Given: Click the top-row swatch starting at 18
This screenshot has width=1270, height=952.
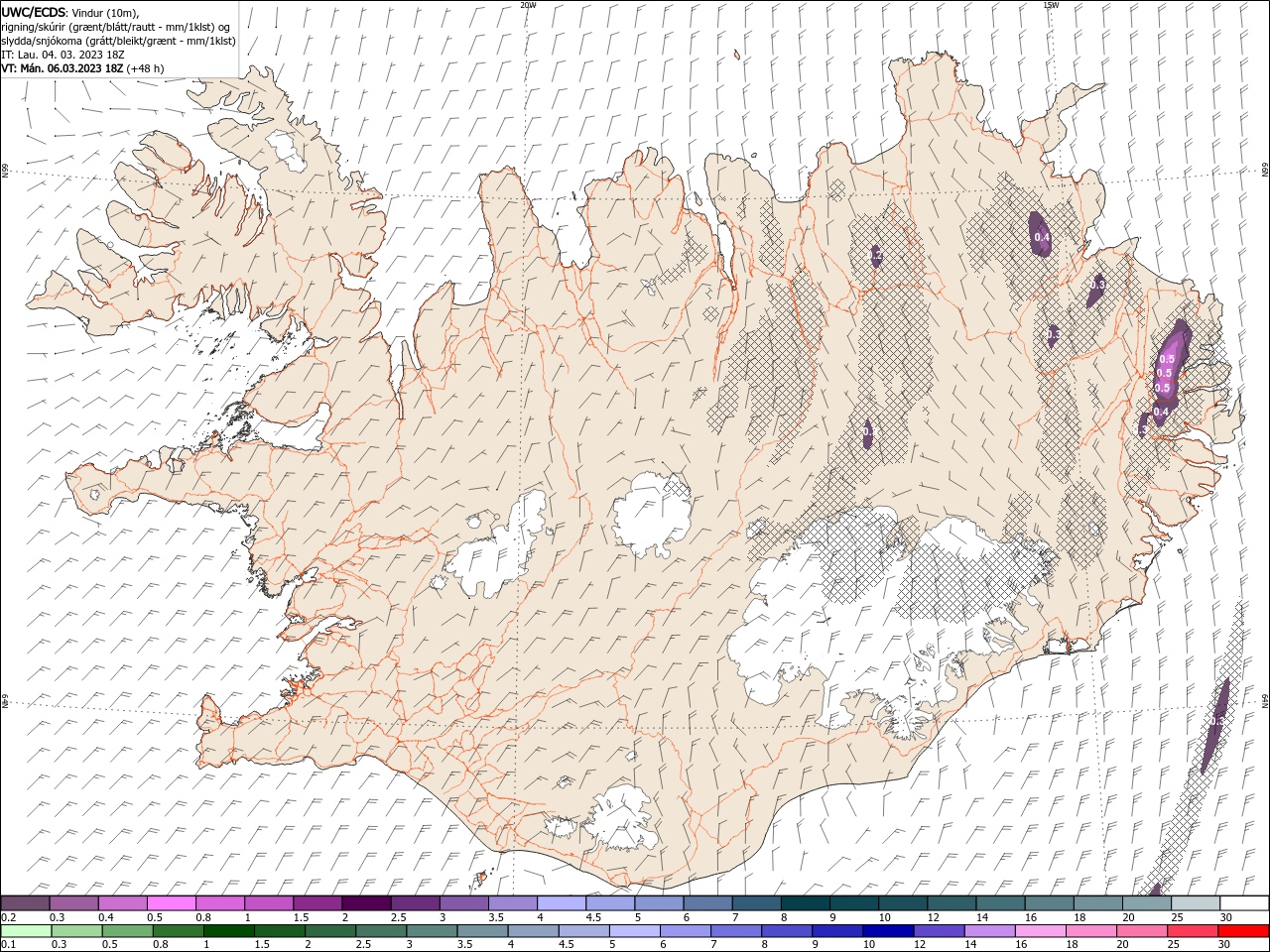Looking at the screenshot, I should pos(1097,903).
